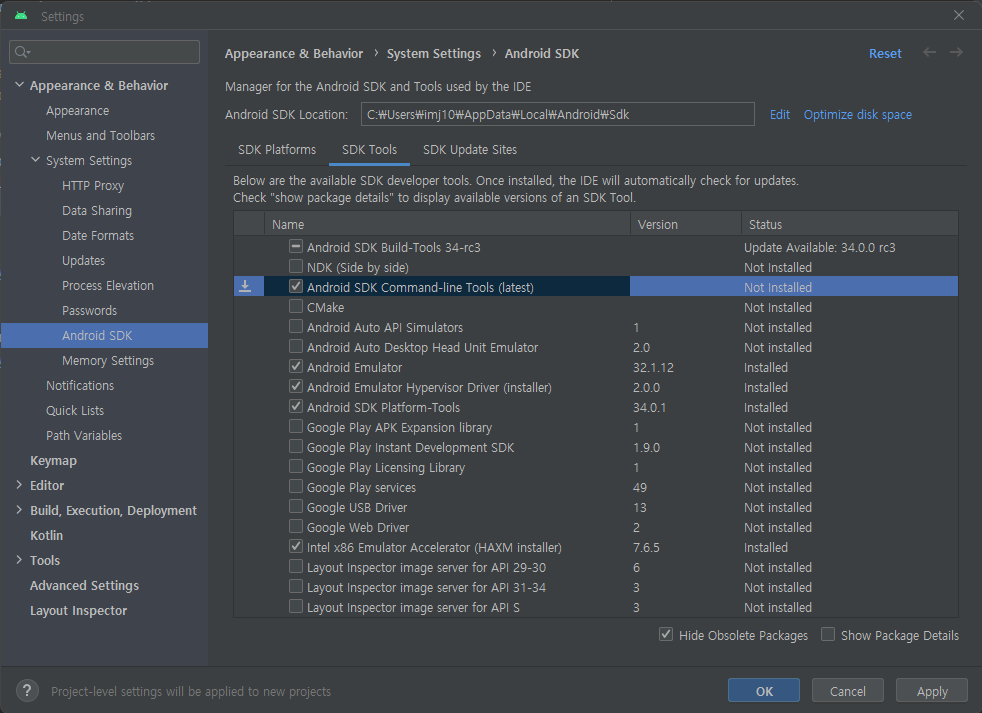The width and height of the screenshot is (982, 713).
Task: Sort by Version column header
Action: 686,224
